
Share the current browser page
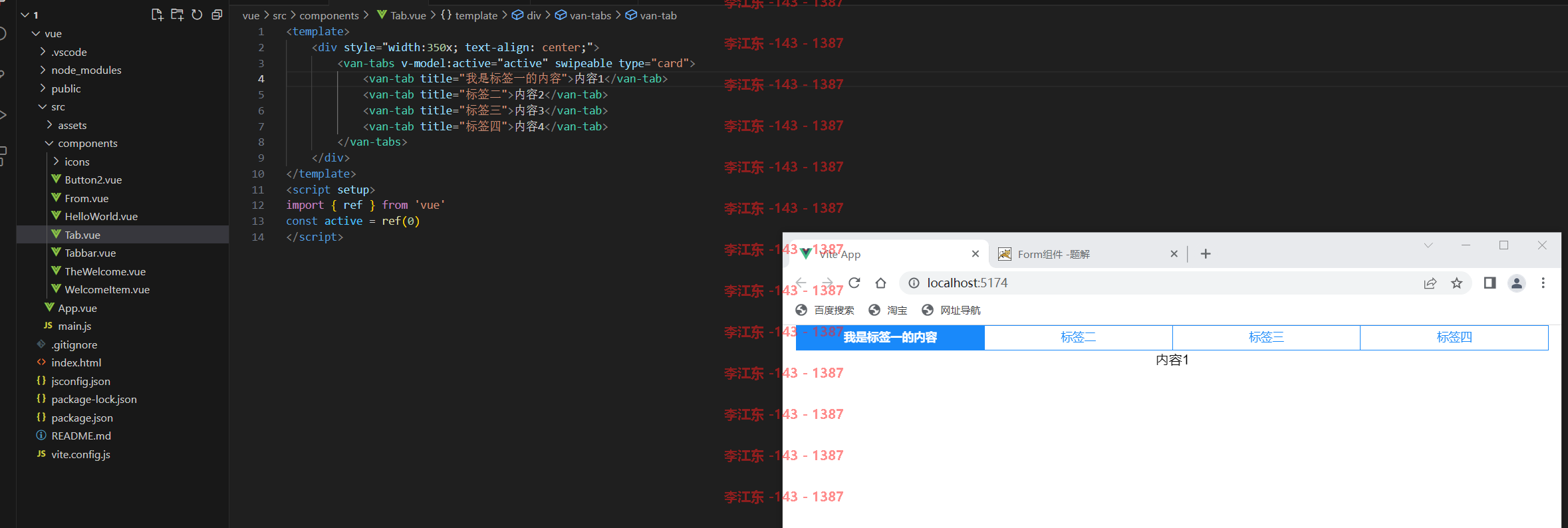(x=1430, y=283)
